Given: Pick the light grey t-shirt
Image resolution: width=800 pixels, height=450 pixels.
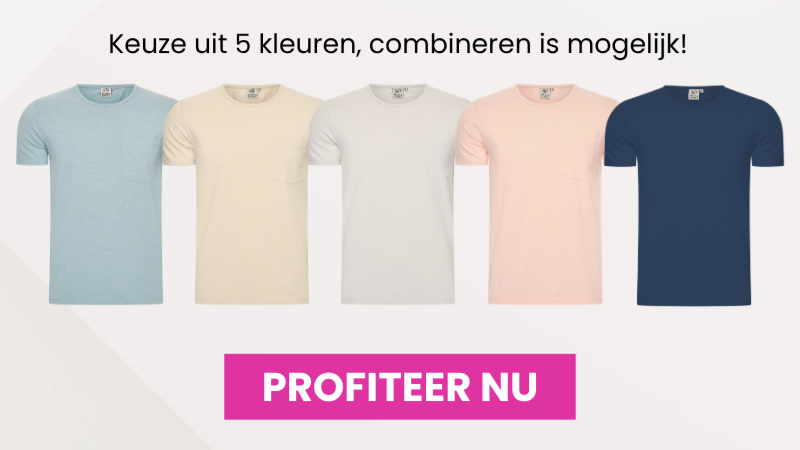Looking at the screenshot, I should tap(390, 194).
